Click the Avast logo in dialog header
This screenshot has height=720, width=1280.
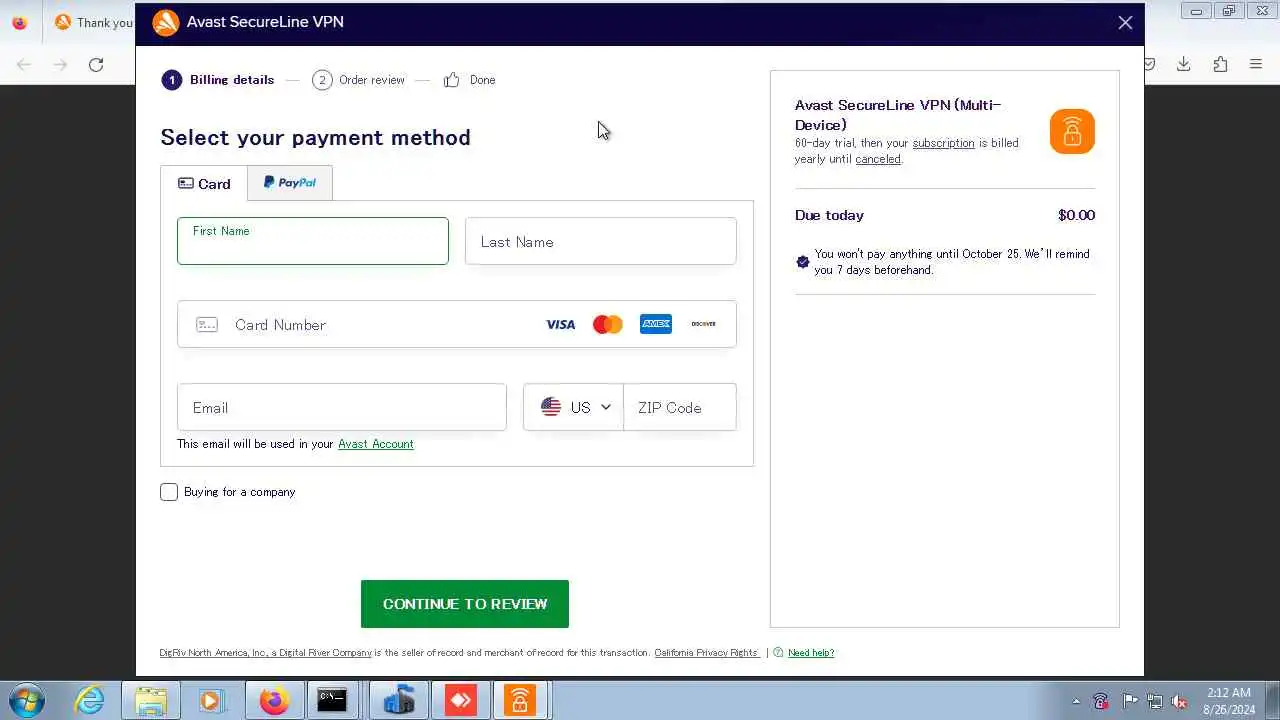click(166, 22)
